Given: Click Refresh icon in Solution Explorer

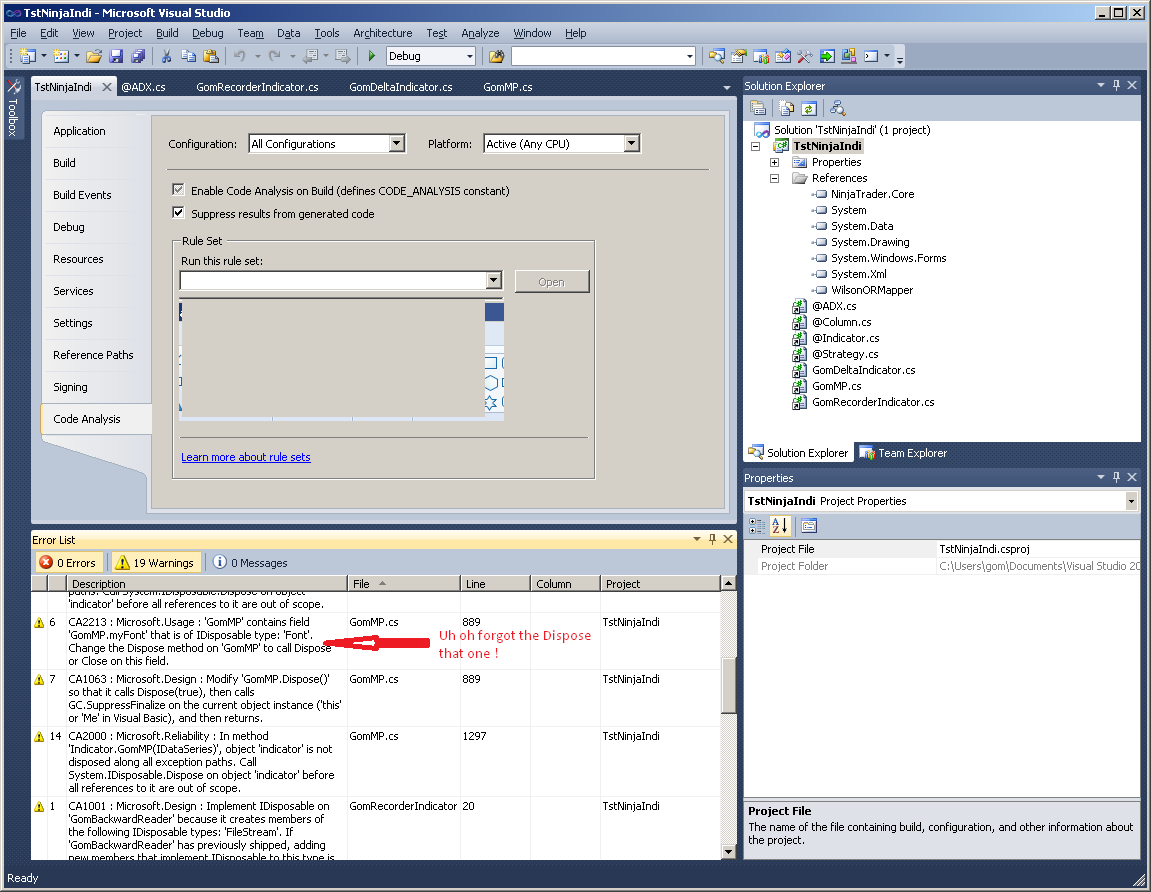Looking at the screenshot, I should (x=809, y=109).
